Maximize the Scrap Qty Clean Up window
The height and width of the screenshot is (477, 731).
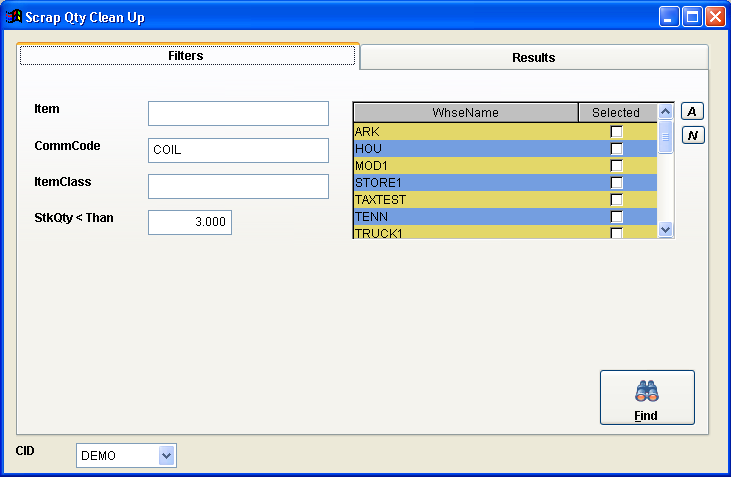point(691,17)
